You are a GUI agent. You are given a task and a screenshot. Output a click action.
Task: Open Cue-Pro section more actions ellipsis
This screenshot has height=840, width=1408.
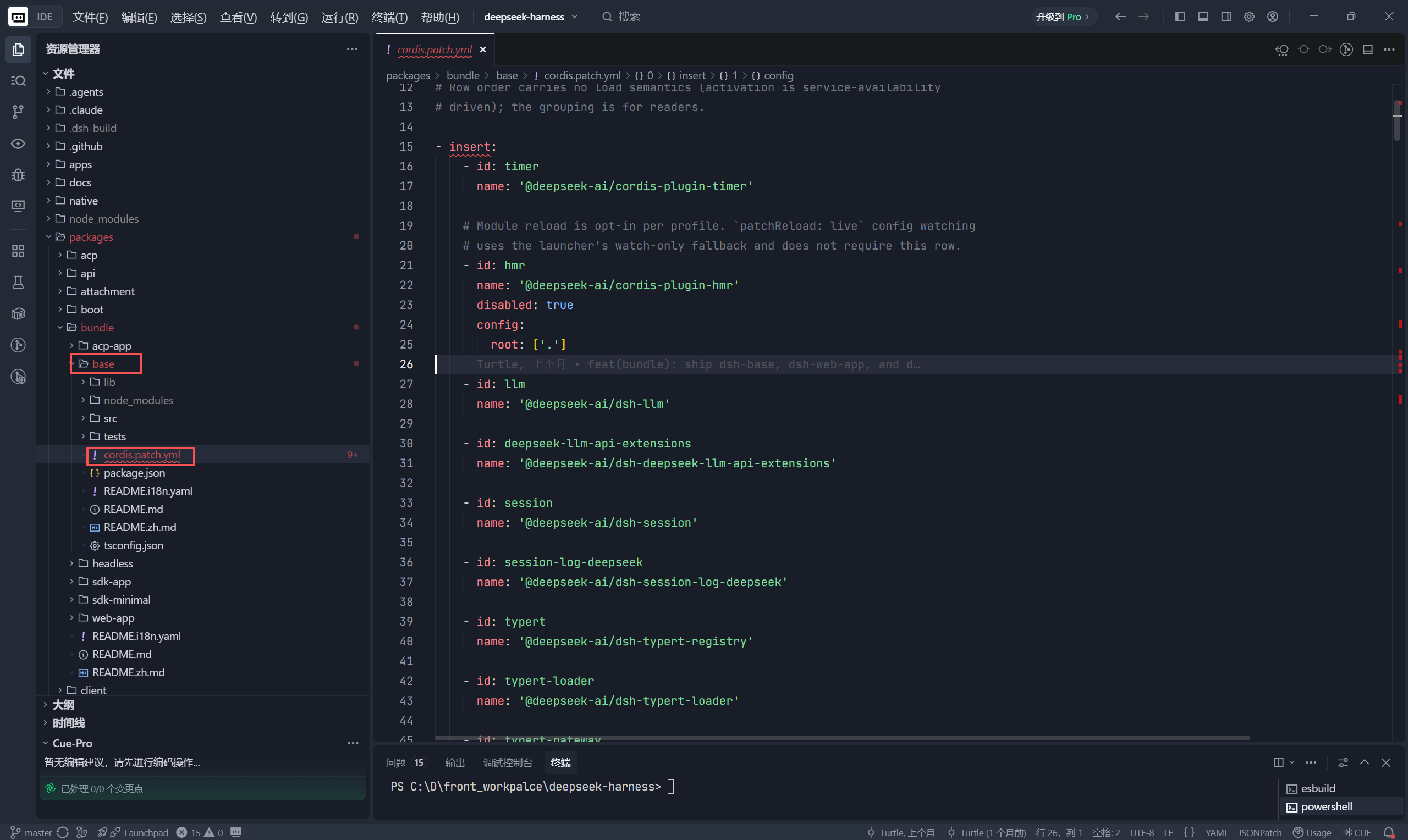click(x=353, y=743)
